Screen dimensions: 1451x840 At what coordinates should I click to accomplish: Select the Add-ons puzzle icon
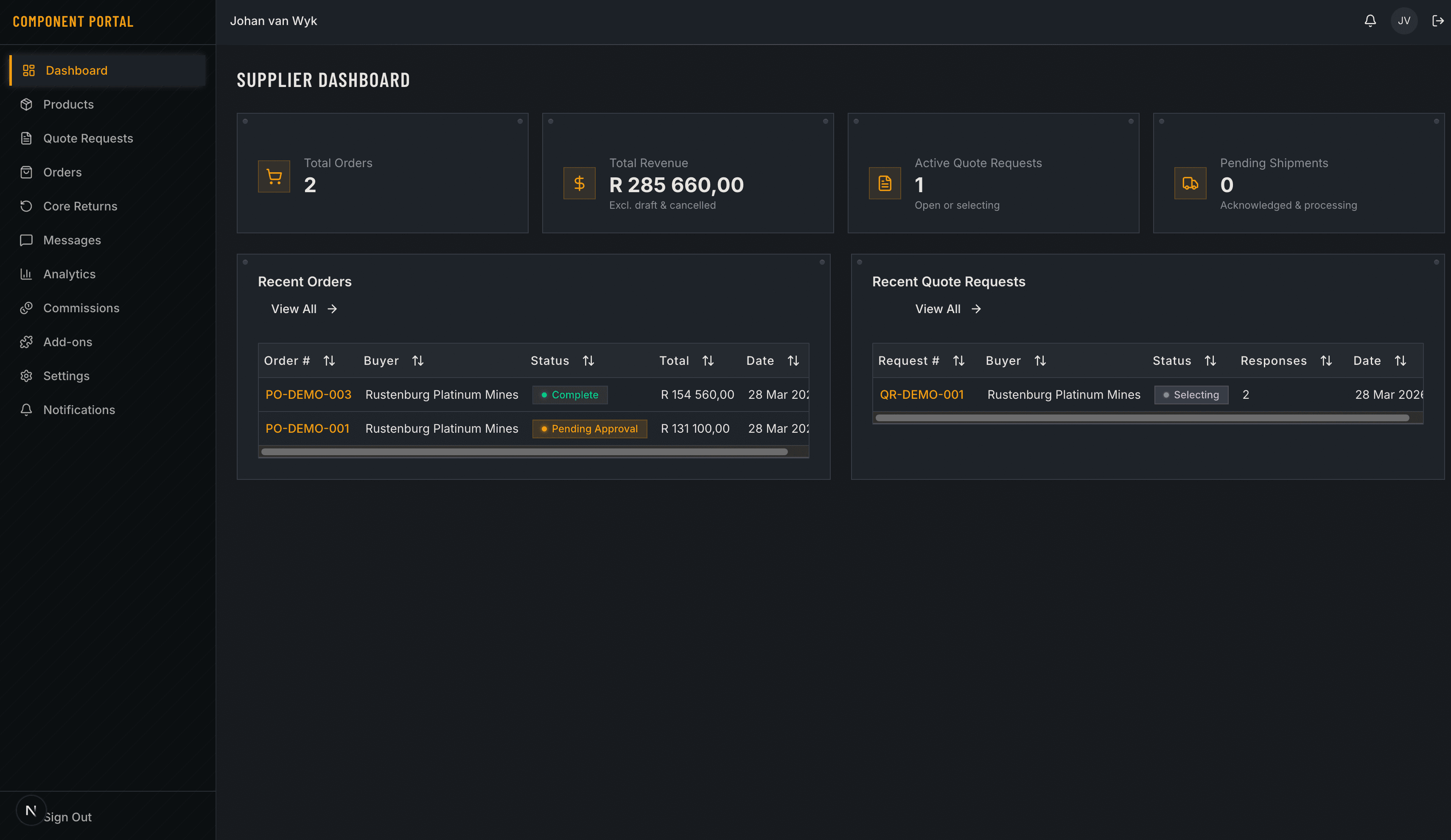pyautogui.click(x=27, y=342)
